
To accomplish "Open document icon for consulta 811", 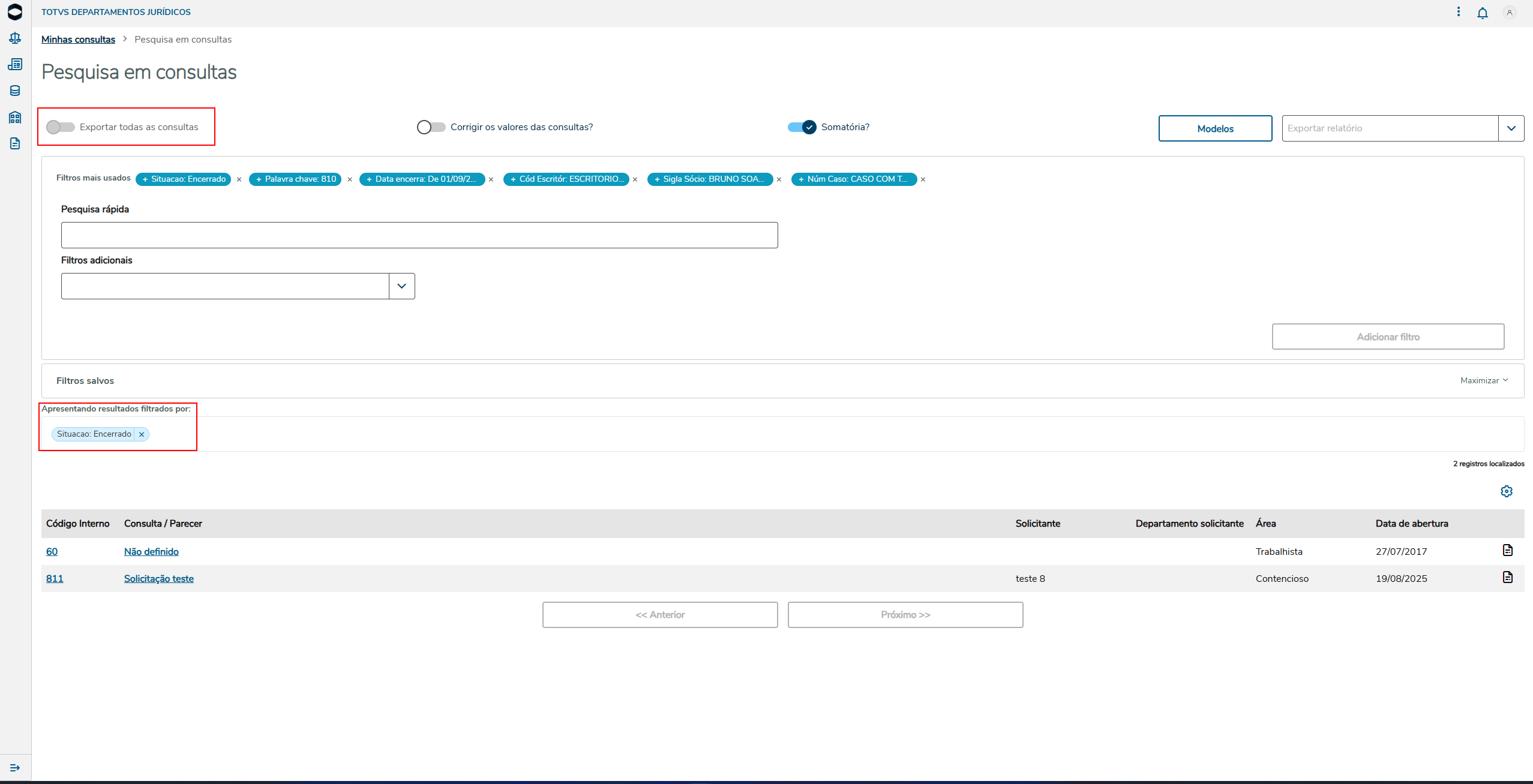I will (x=1507, y=577).
